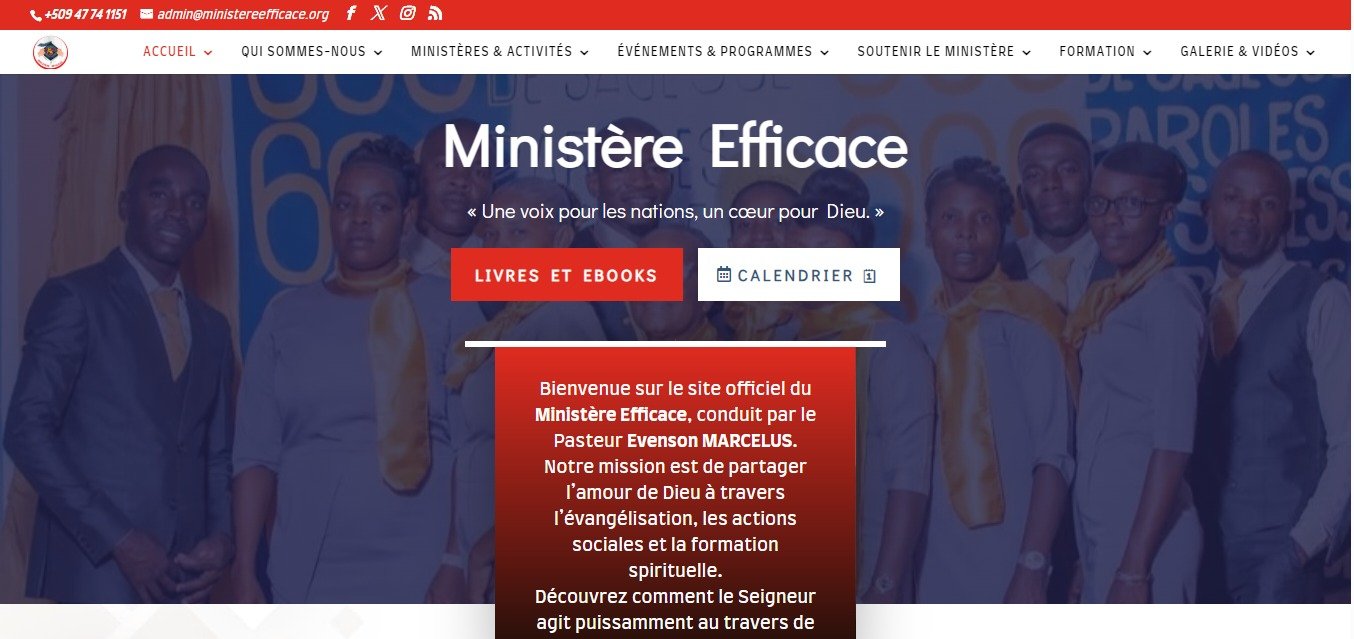
Task: Open the Instagram icon in top bar
Action: 407,13
